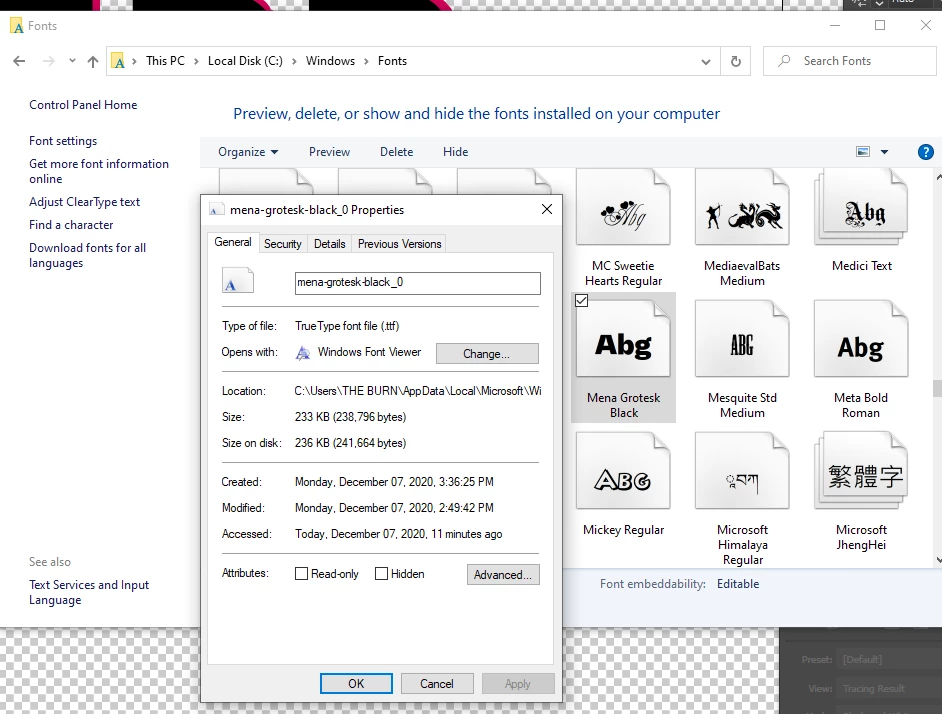Viewport: 942px width, 714px height.
Task: Switch to the Security tab
Action: tap(282, 244)
